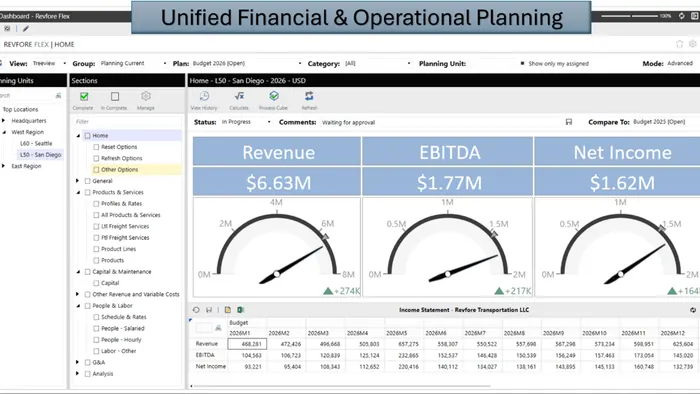
Task: Click the home icon at top right
Action: click(x=679, y=44)
